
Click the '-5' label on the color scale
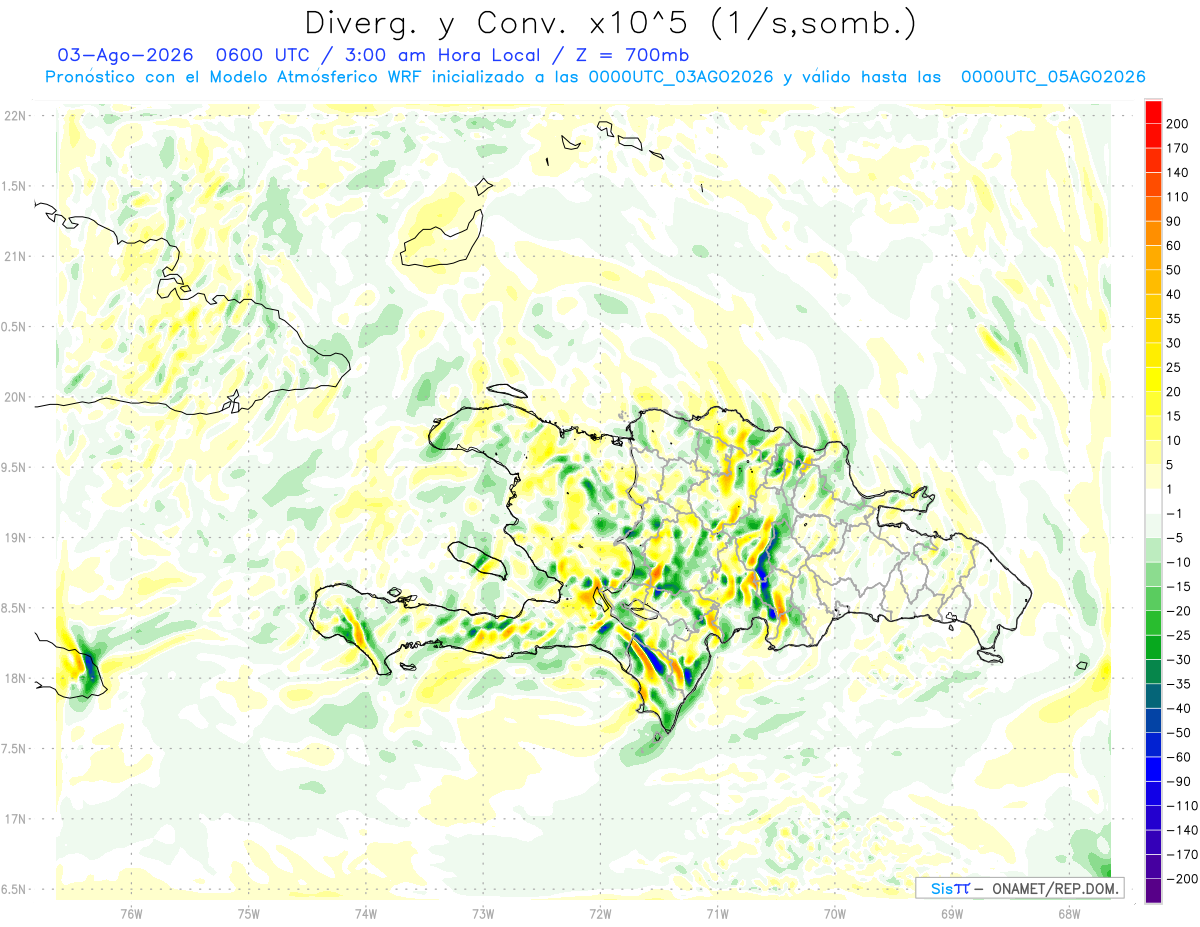[1175, 538]
